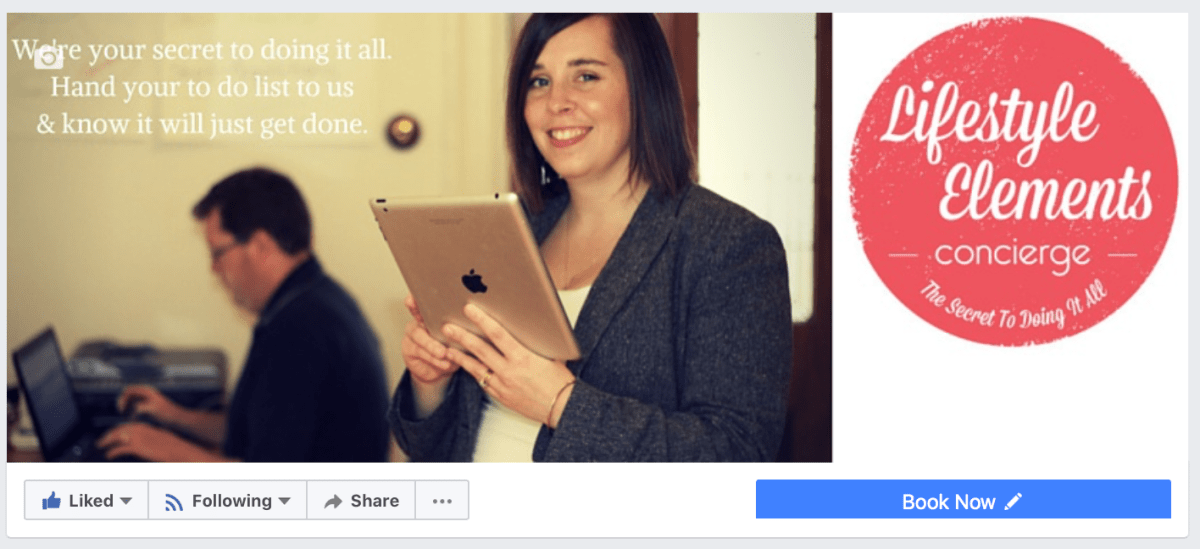Expand the dropdown arrow next to Following

[284, 501]
